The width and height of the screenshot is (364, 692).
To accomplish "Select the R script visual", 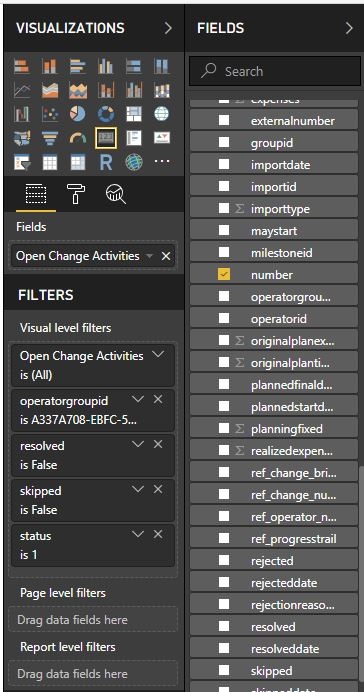I will [x=105, y=162].
